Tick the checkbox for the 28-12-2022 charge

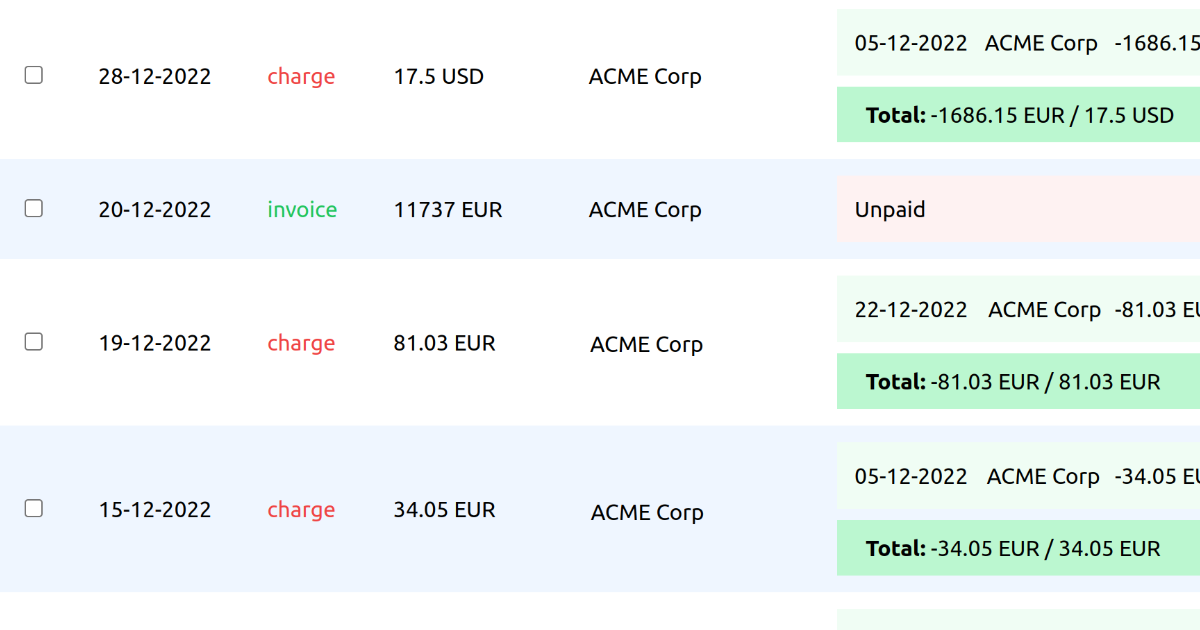[x=34, y=75]
